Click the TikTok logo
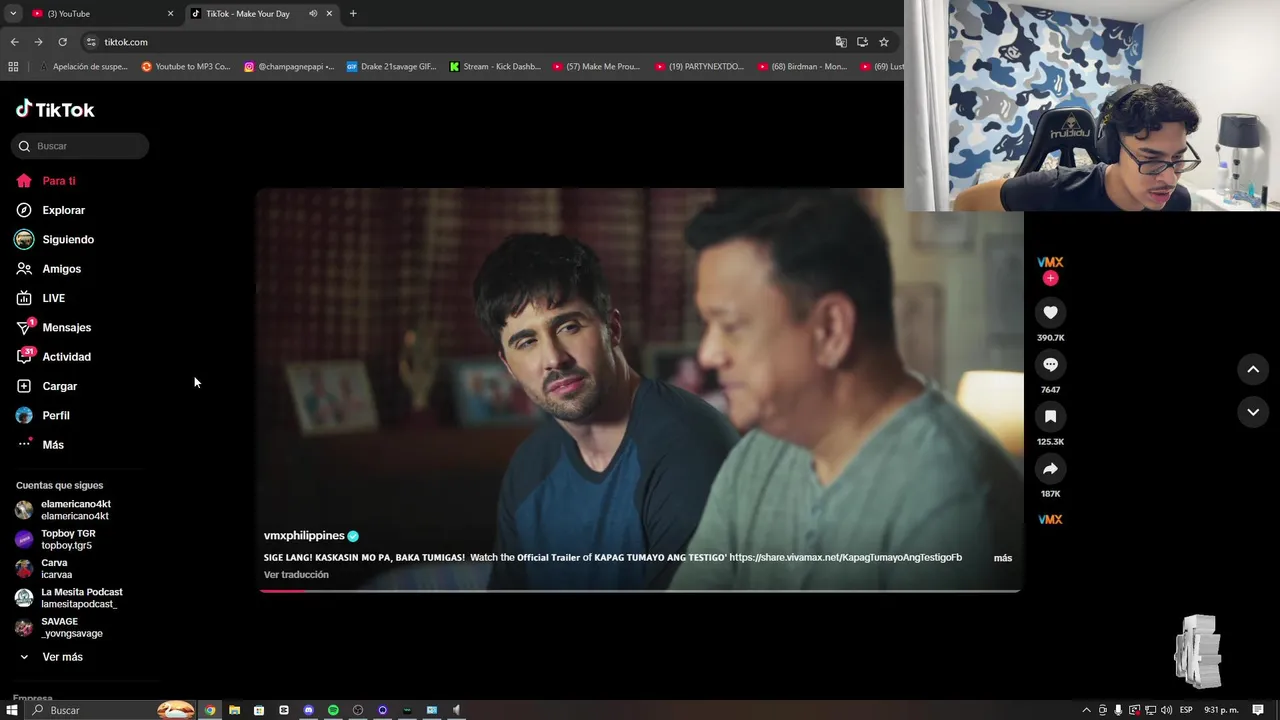The height and width of the screenshot is (720, 1280). 55,109
